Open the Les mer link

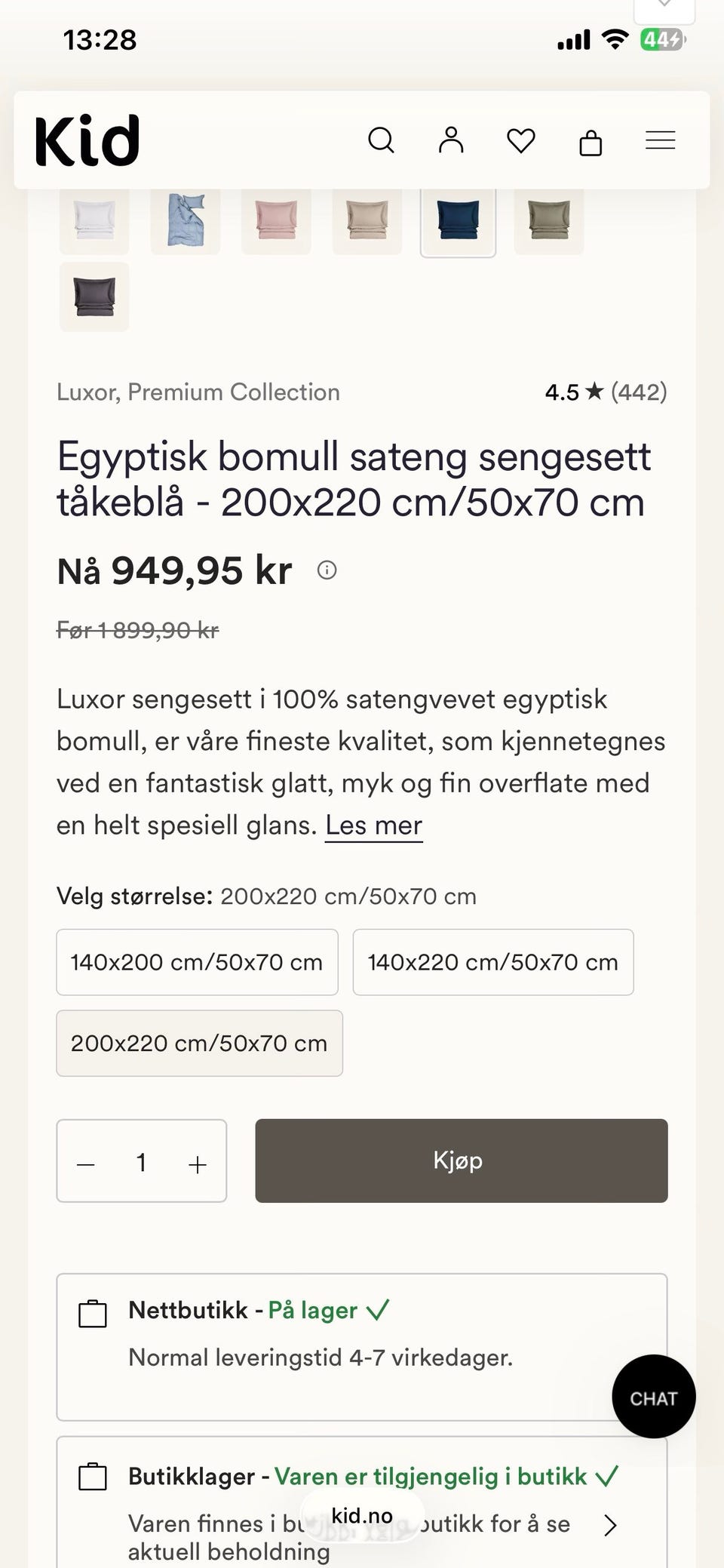point(374,826)
